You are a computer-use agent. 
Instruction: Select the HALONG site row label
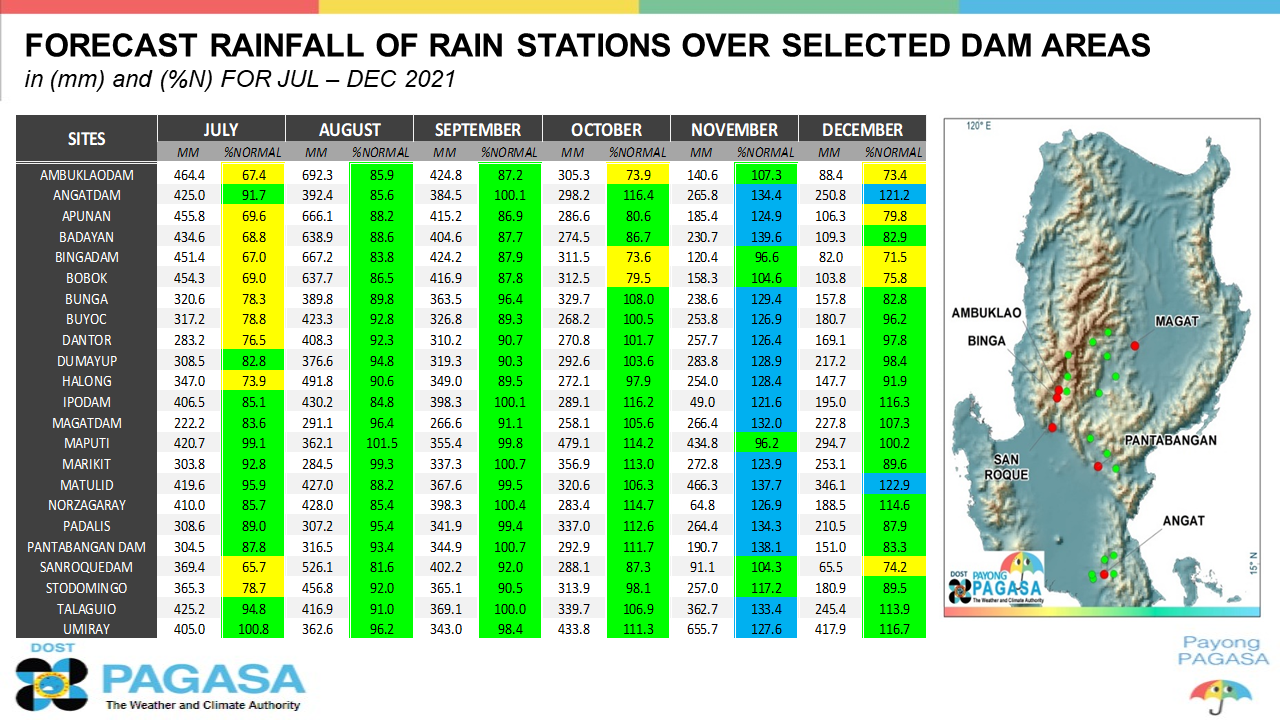click(87, 382)
